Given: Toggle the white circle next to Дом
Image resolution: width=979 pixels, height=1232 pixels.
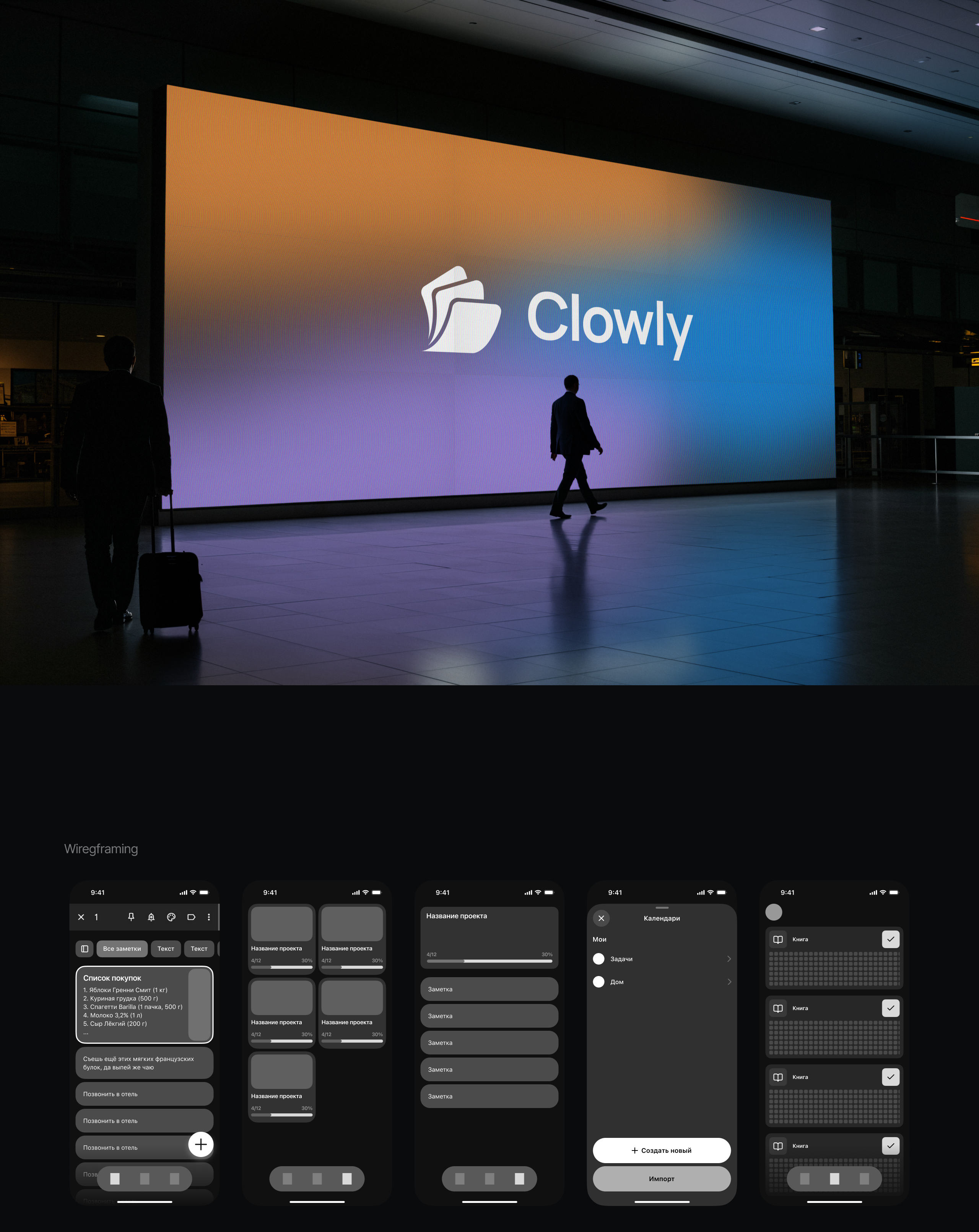Looking at the screenshot, I should click(x=598, y=982).
